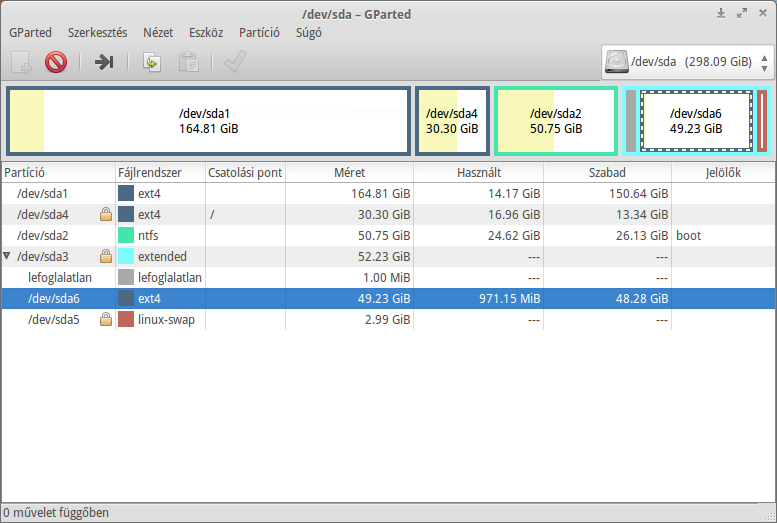Screen dimensions: 777x523
Task: Open the Eszköz menu
Action: (206, 33)
